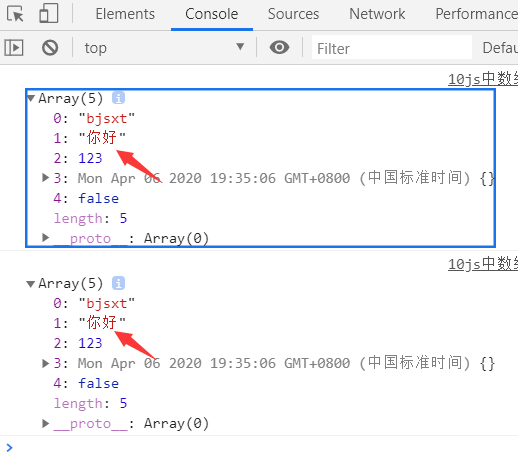Click info icon beside second Array(5)
The image size is (518, 453).
pyautogui.click(x=118, y=283)
